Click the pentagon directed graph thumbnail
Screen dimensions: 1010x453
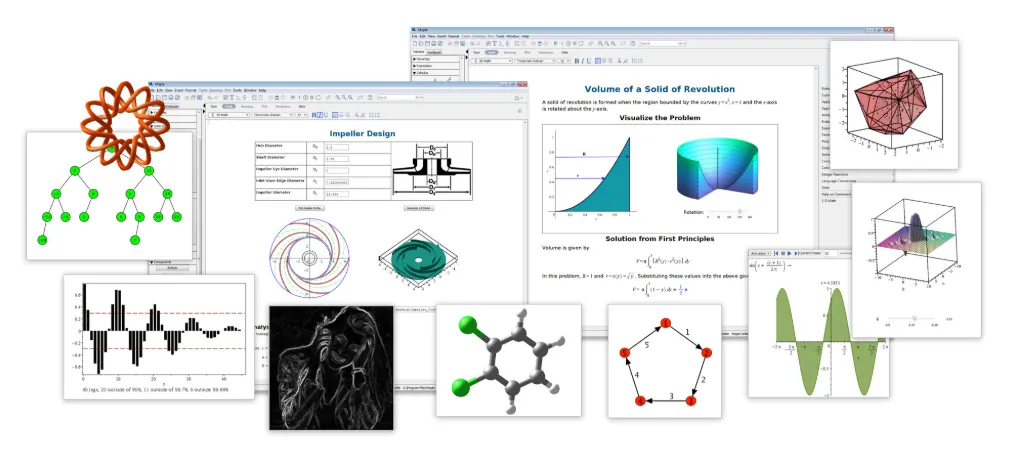click(664, 361)
